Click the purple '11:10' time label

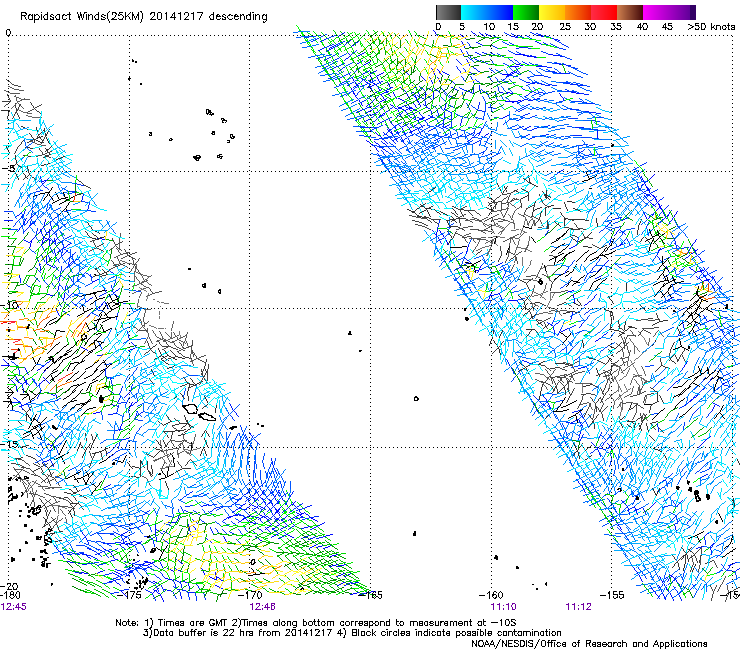pos(503,606)
